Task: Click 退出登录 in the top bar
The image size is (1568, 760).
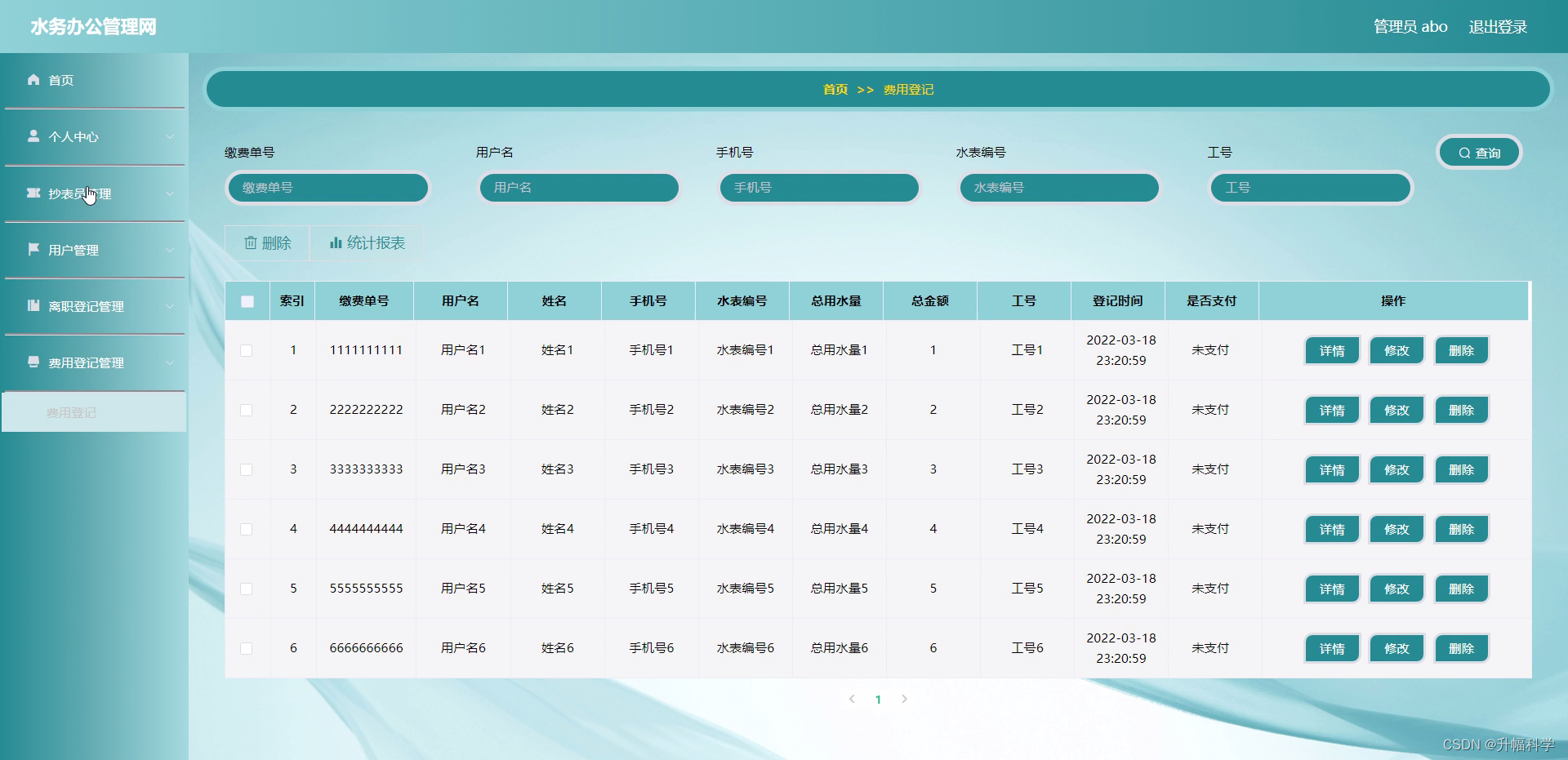Action: click(x=1497, y=26)
